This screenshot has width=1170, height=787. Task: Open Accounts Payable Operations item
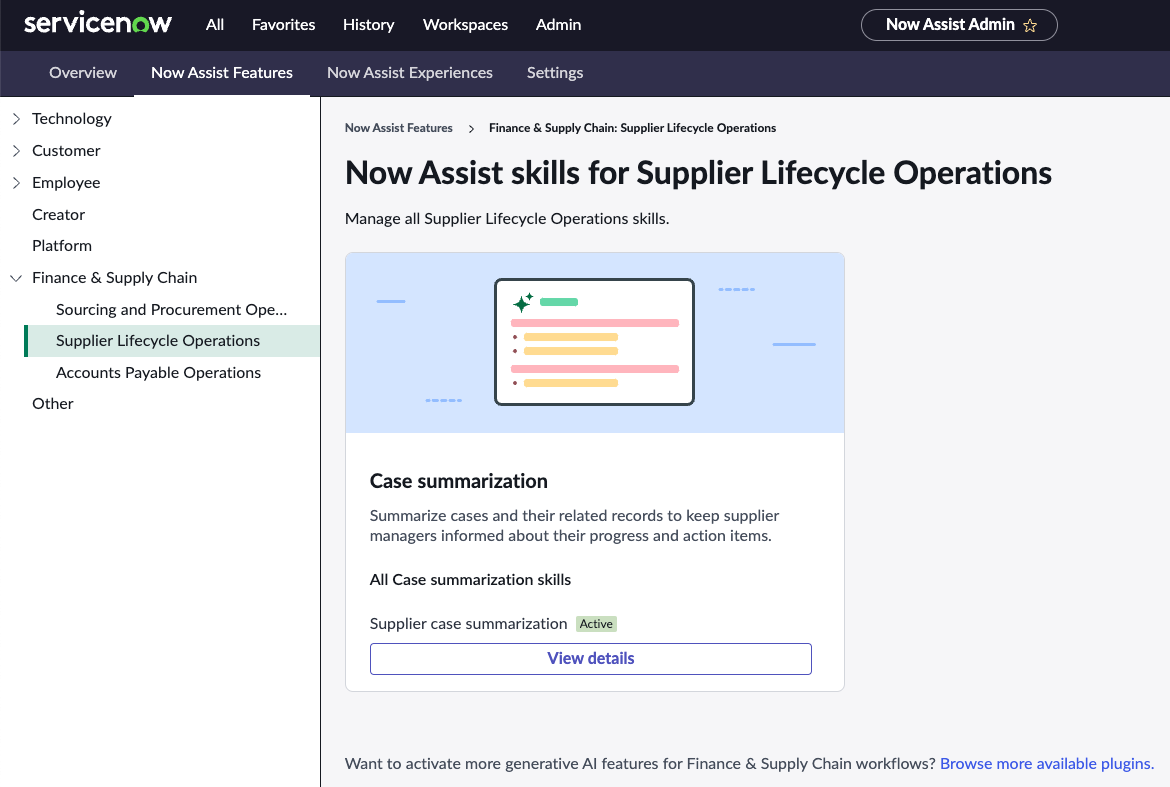point(158,372)
